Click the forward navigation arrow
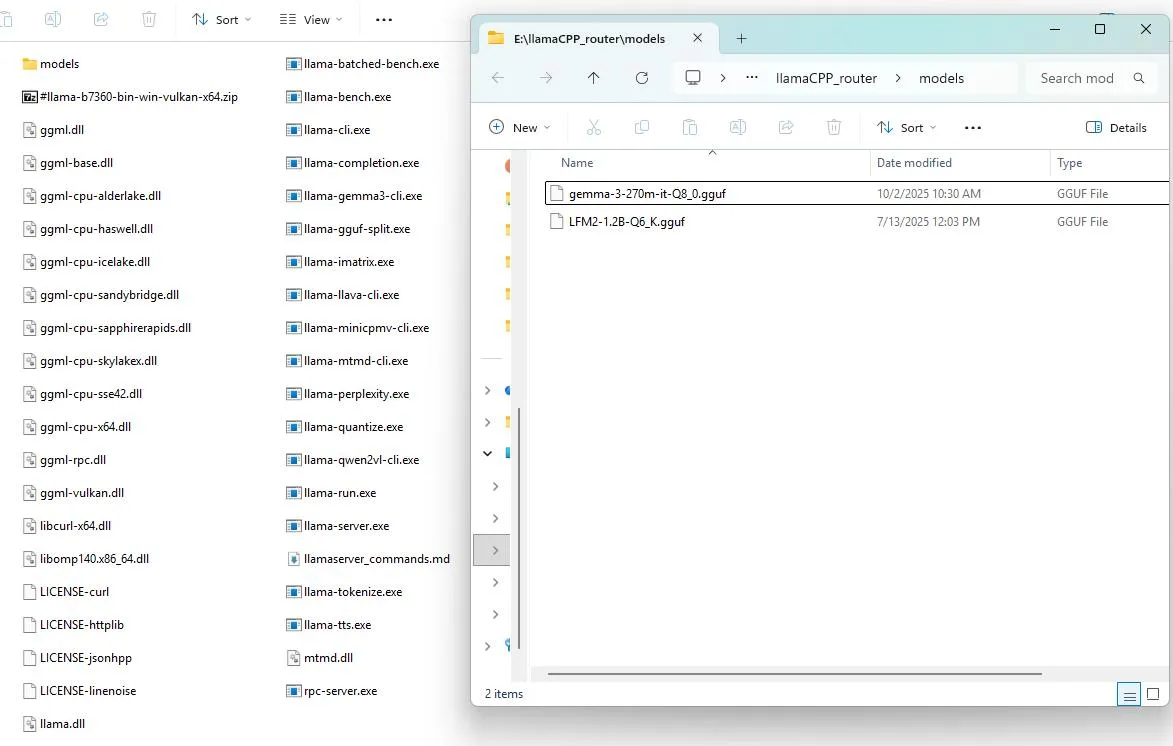 [546, 78]
